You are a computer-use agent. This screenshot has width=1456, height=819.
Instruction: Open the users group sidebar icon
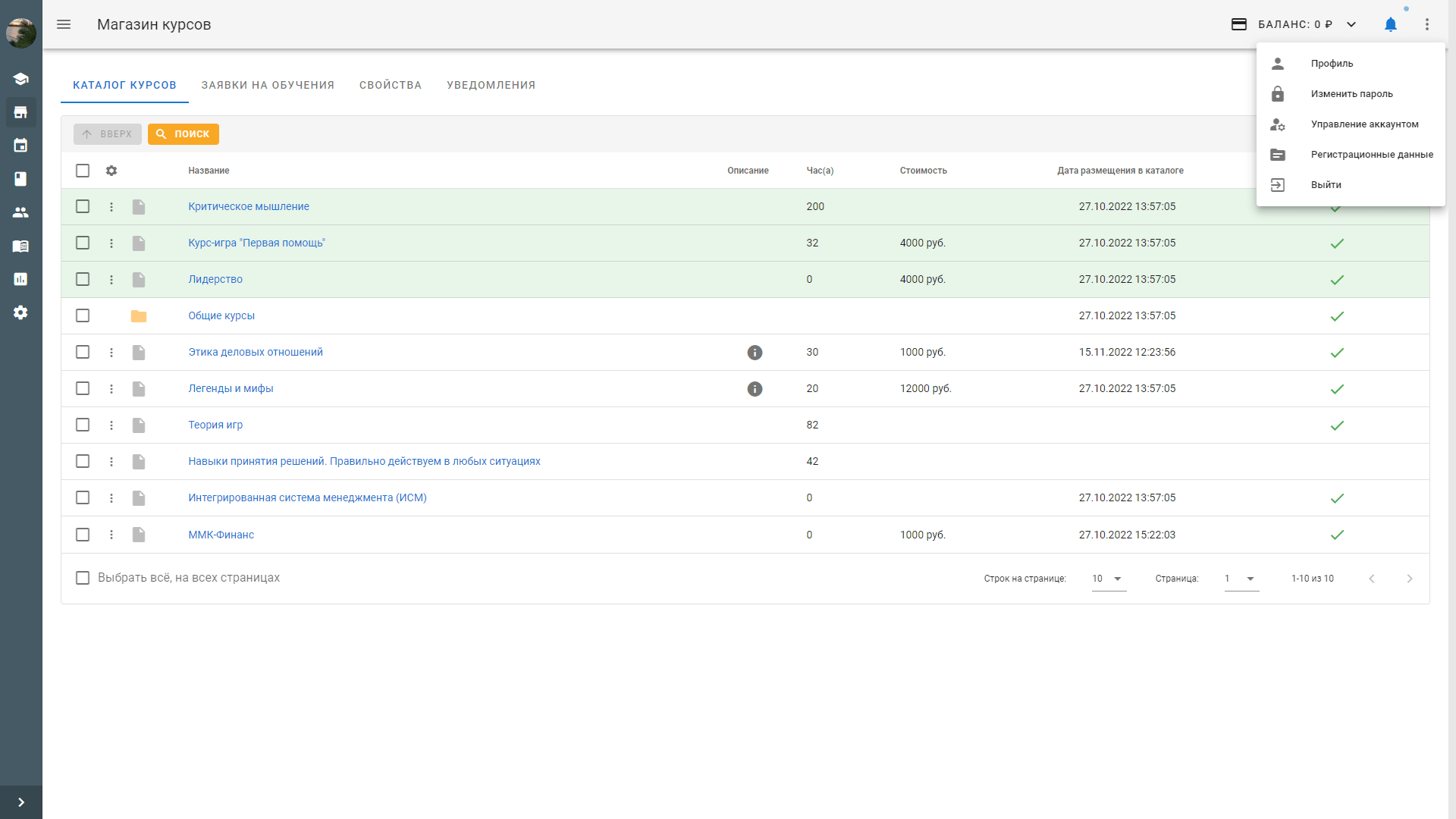[20, 212]
